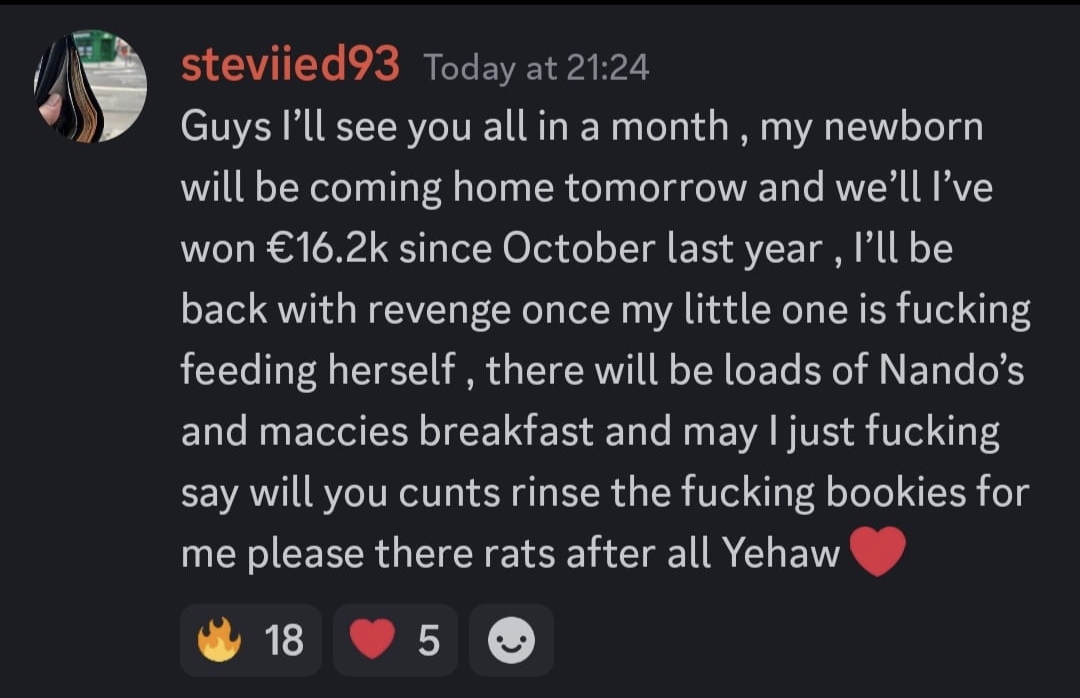
Task: Click the fire reaction count 18
Action: click(285, 640)
